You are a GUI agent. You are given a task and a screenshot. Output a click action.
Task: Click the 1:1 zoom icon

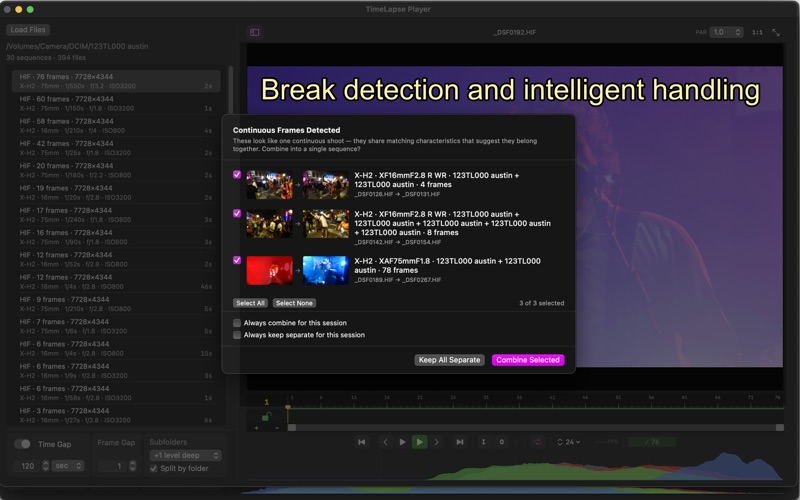click(x=757, y=32)
